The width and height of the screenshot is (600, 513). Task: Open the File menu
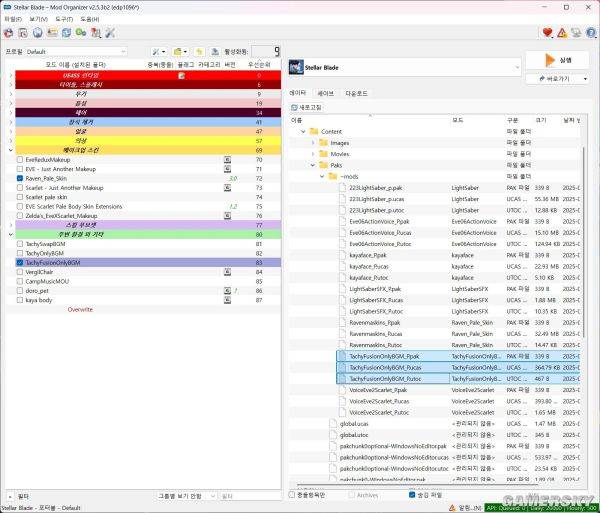tap(13, 19)
